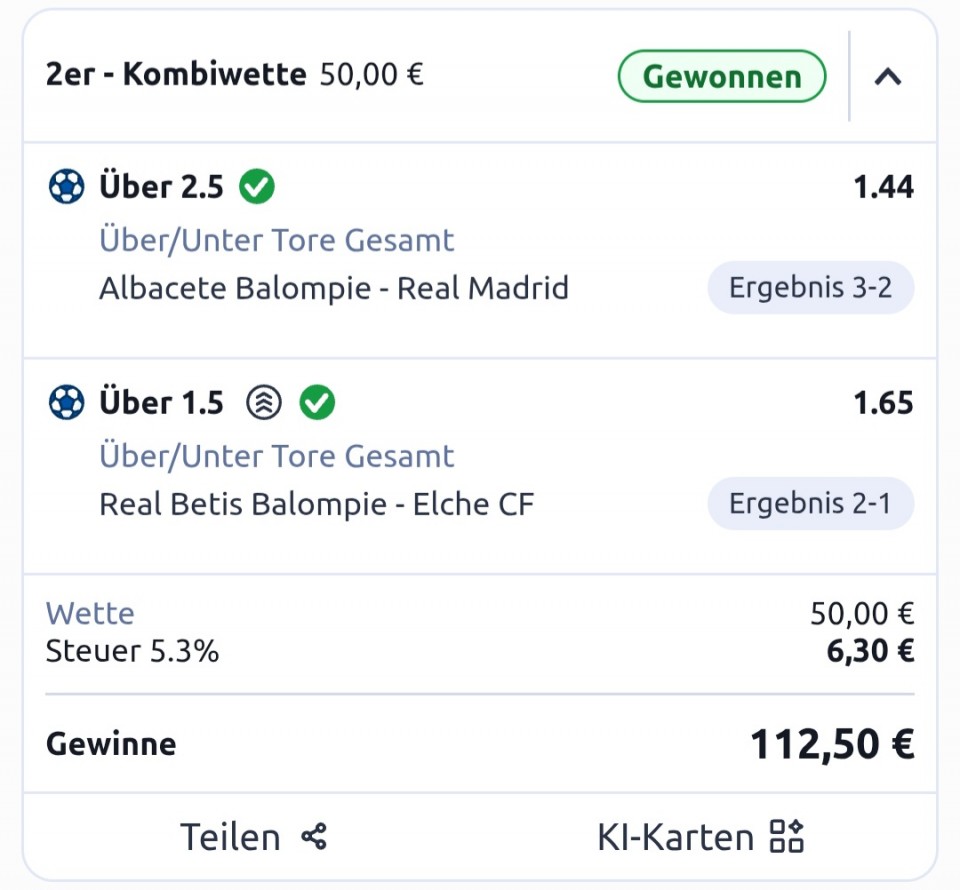Image resolution: width=960 pixels, height=890 pixels.
Task: Click the share icon next to Teilen
Action: 314,836
